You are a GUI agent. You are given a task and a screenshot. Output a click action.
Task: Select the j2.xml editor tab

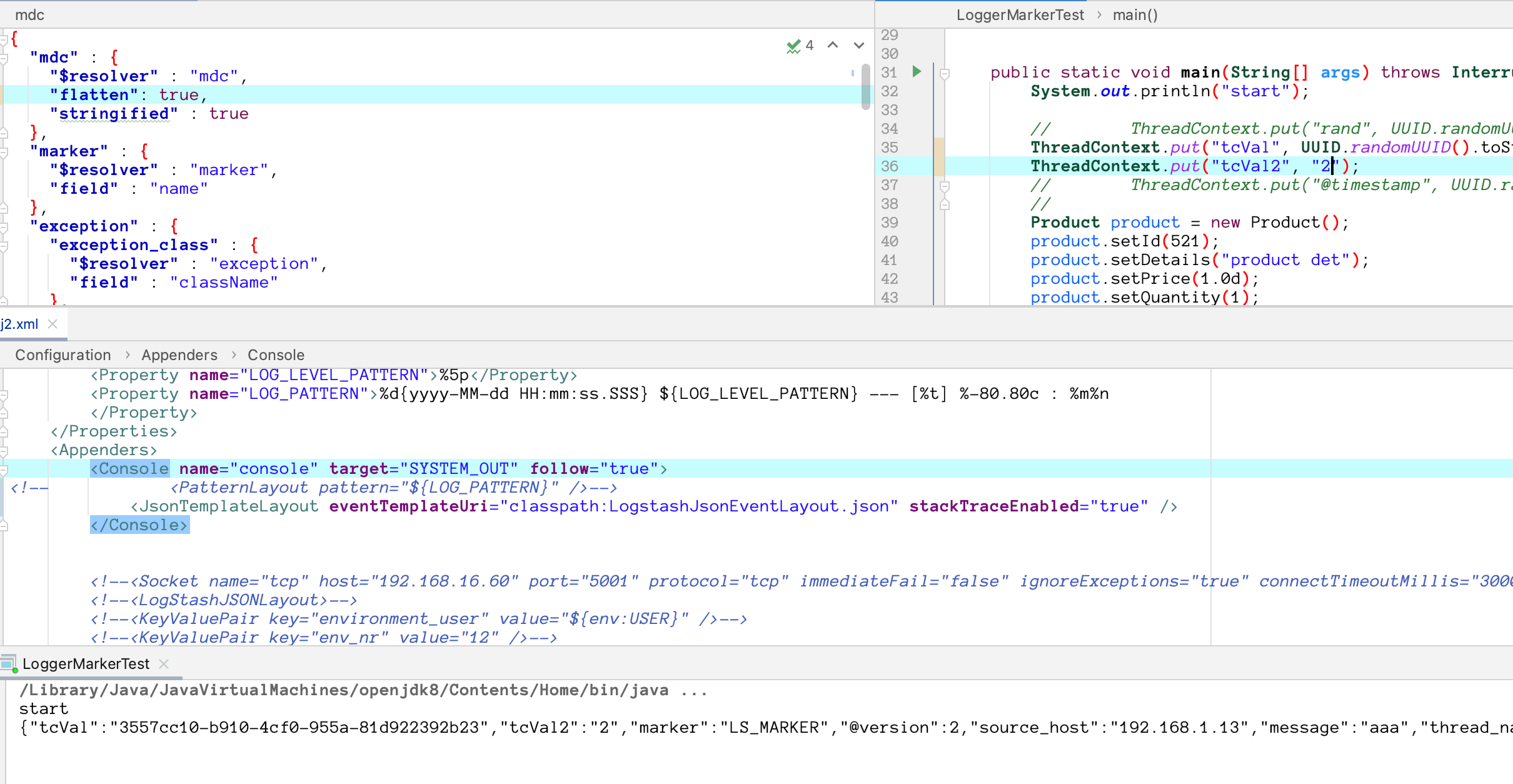pyautogui.click(x=20, y=324)
